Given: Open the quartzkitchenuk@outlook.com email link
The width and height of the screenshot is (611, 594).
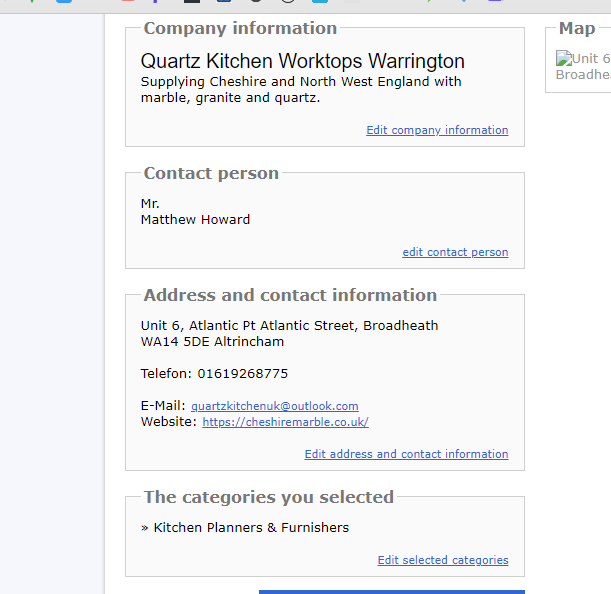Looking at the screenshot, I should coord(275,406).
